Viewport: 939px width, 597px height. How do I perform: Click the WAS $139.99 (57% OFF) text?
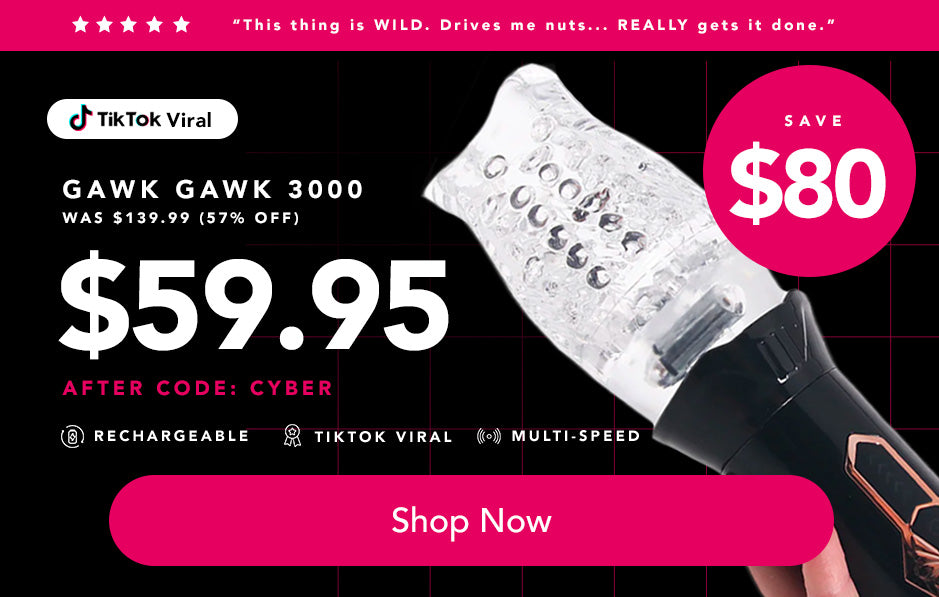coord(181,217)
